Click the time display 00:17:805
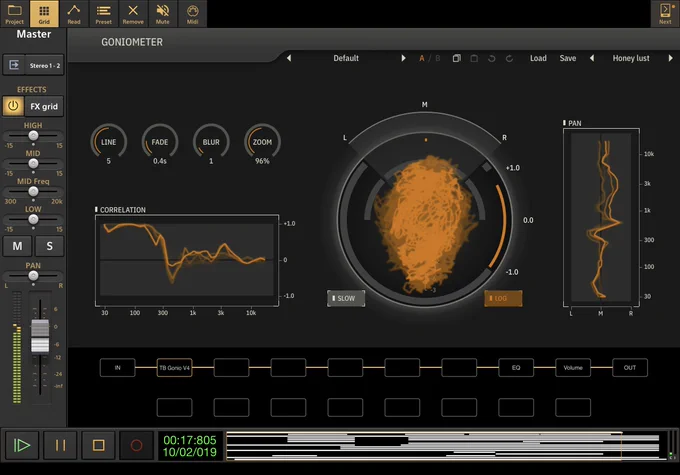This screenshot has height=475, width=680. pyautogui.click(x=190, y=440)
